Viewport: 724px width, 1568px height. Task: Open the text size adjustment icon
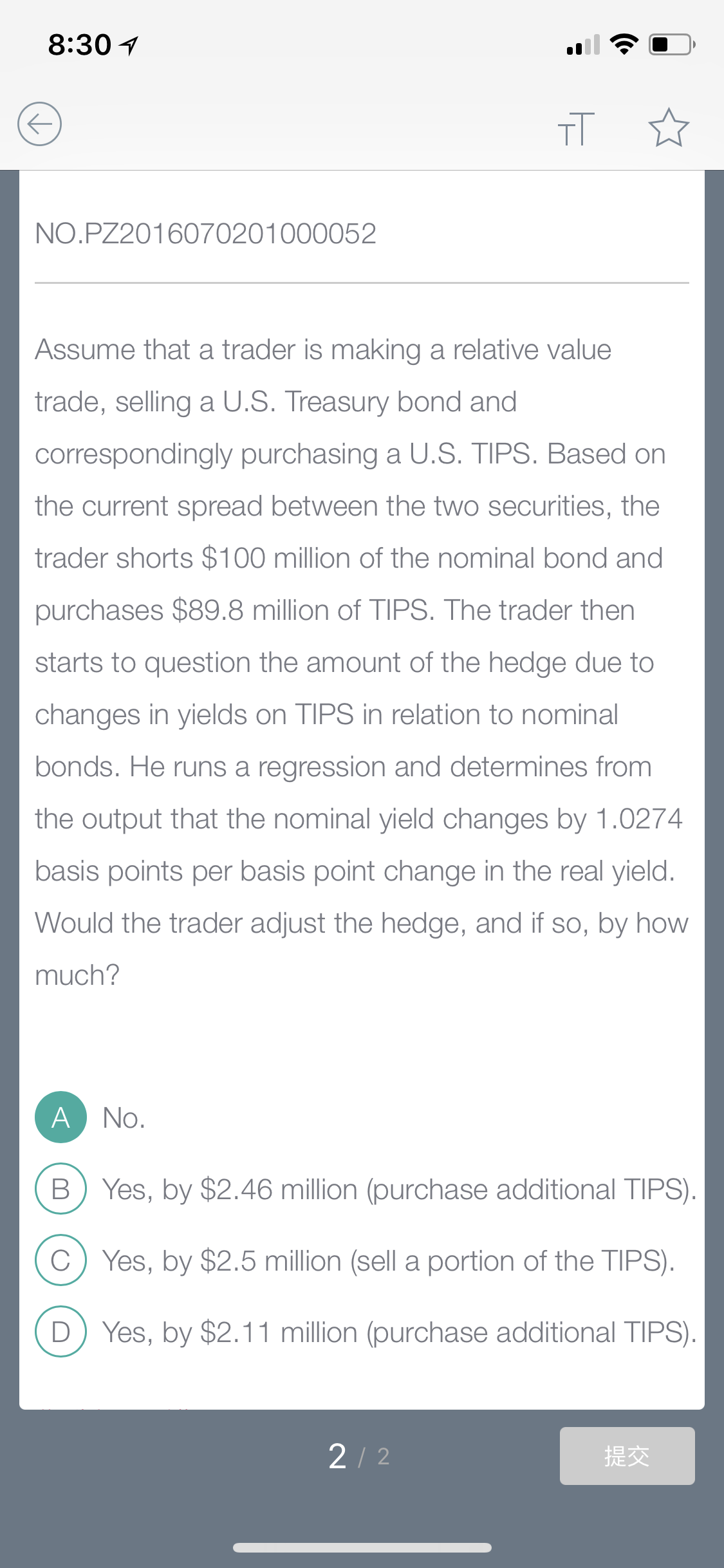576,128
